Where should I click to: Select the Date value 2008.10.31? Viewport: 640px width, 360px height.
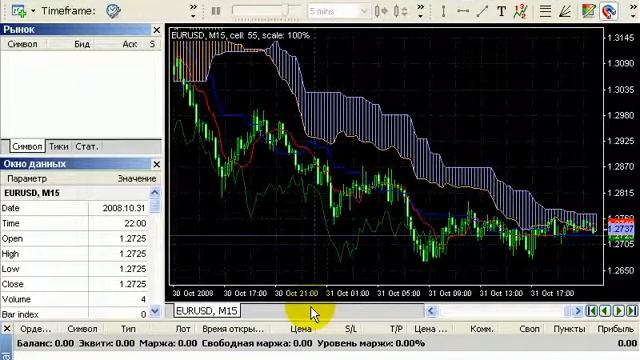(123, 208)
